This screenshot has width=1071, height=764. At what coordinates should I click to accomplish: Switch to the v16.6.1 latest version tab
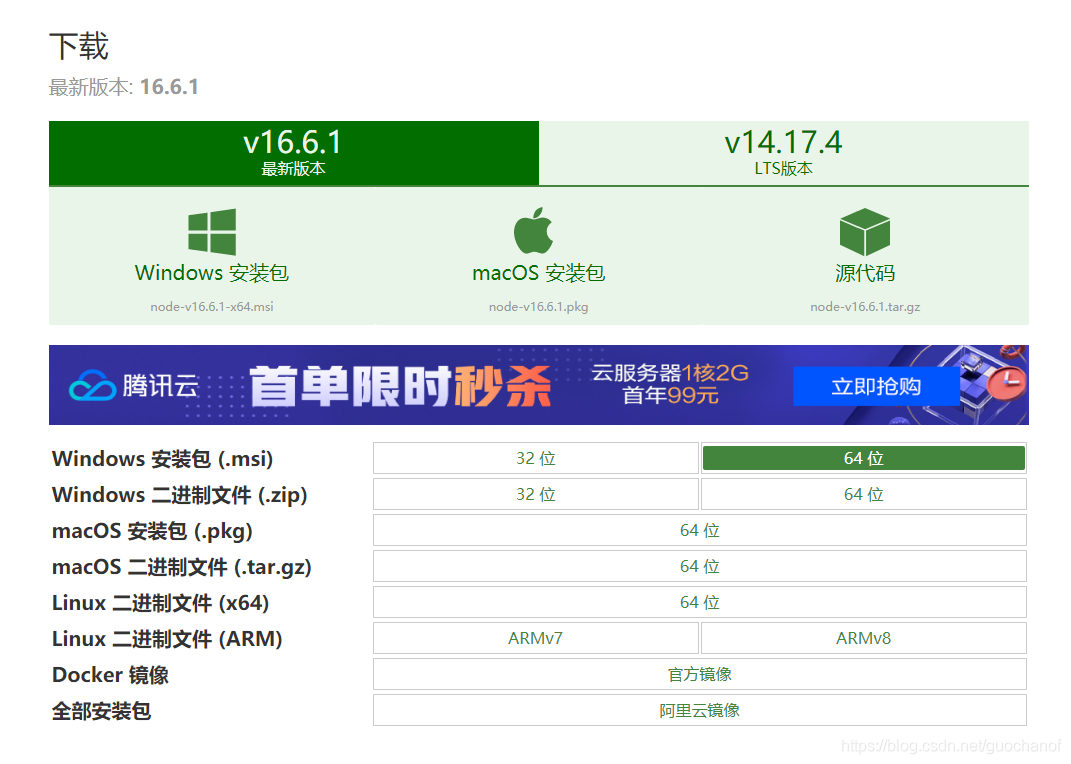[x=294, y=153]
